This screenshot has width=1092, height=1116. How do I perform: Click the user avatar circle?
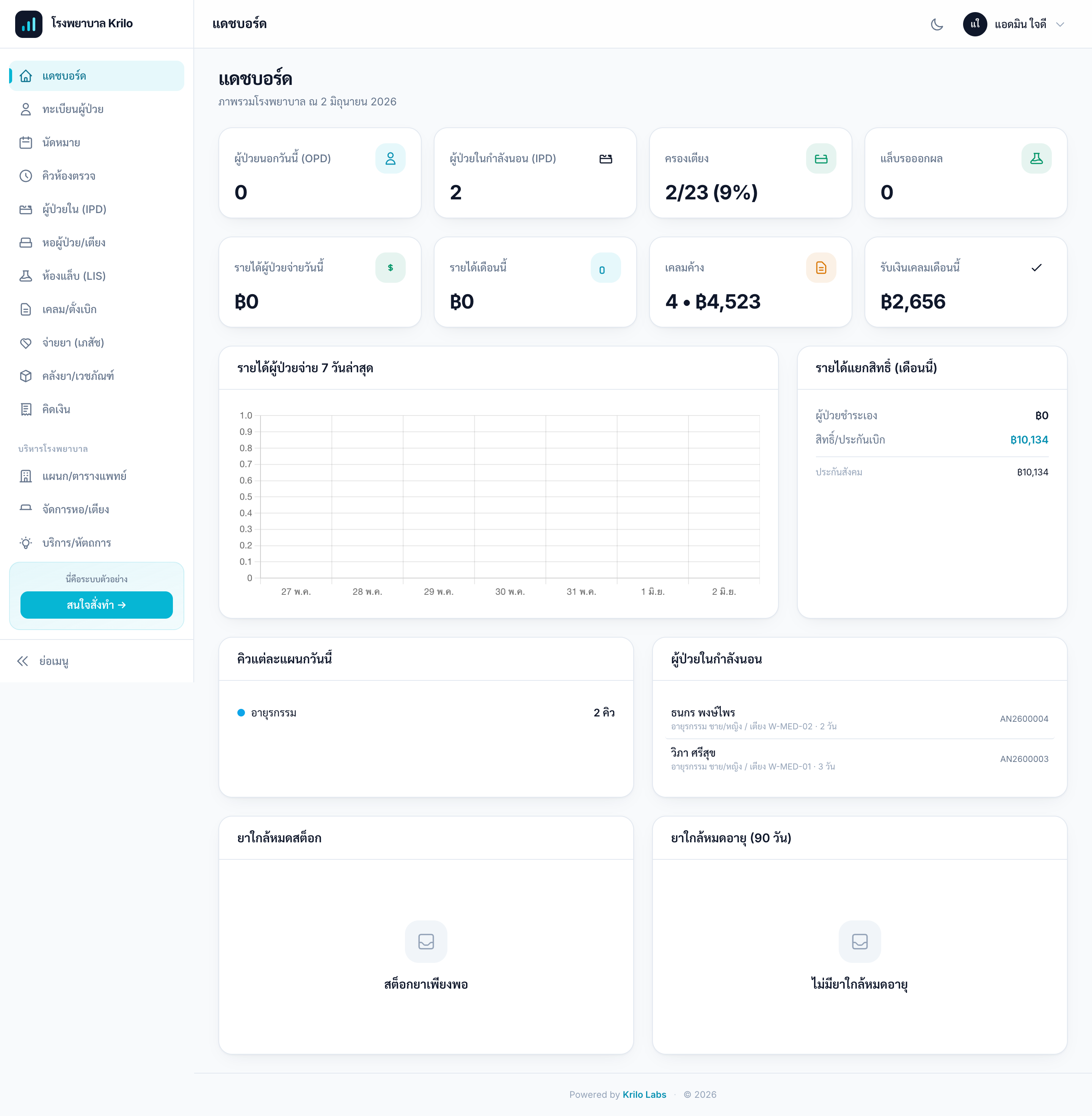tap(974, 24)
